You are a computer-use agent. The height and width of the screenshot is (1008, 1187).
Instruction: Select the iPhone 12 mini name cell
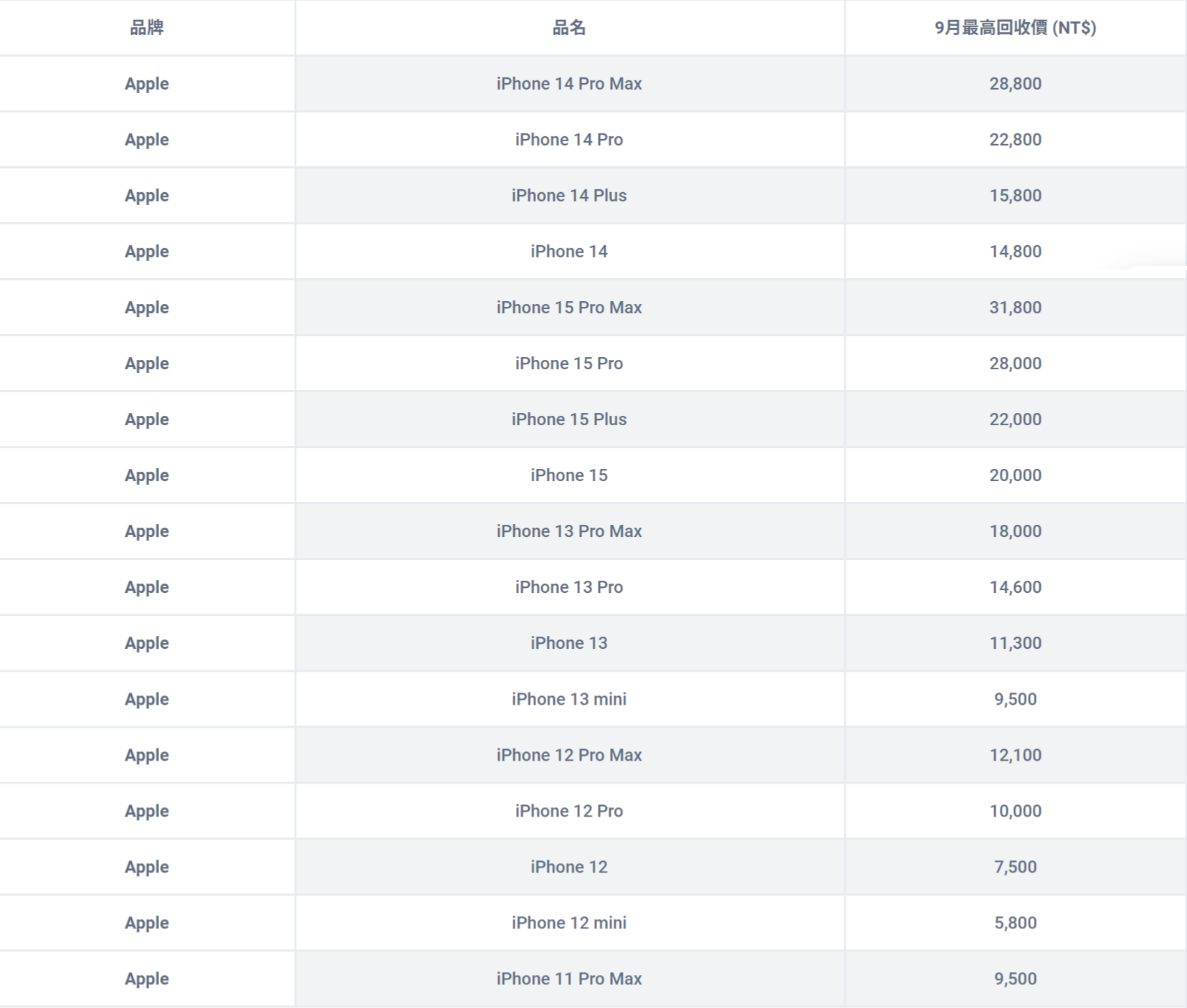569,923
